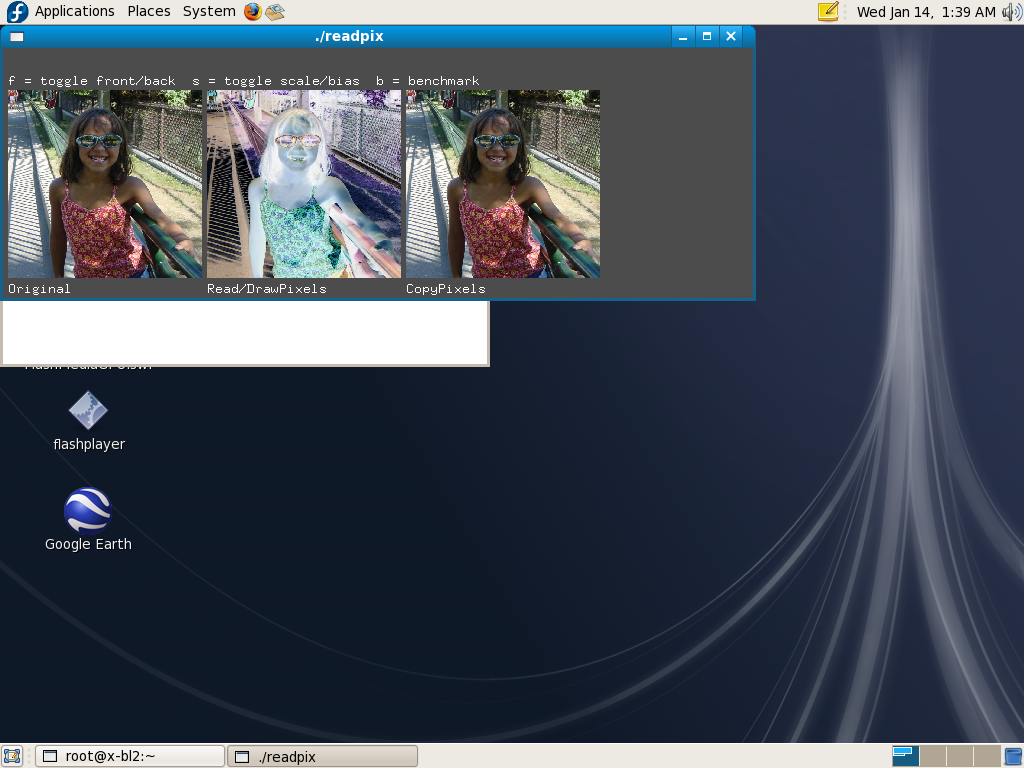Click the Show Desktop button
Viewport: 1024px width, 768px height.
pyautogui.click(x=12, y=756)
